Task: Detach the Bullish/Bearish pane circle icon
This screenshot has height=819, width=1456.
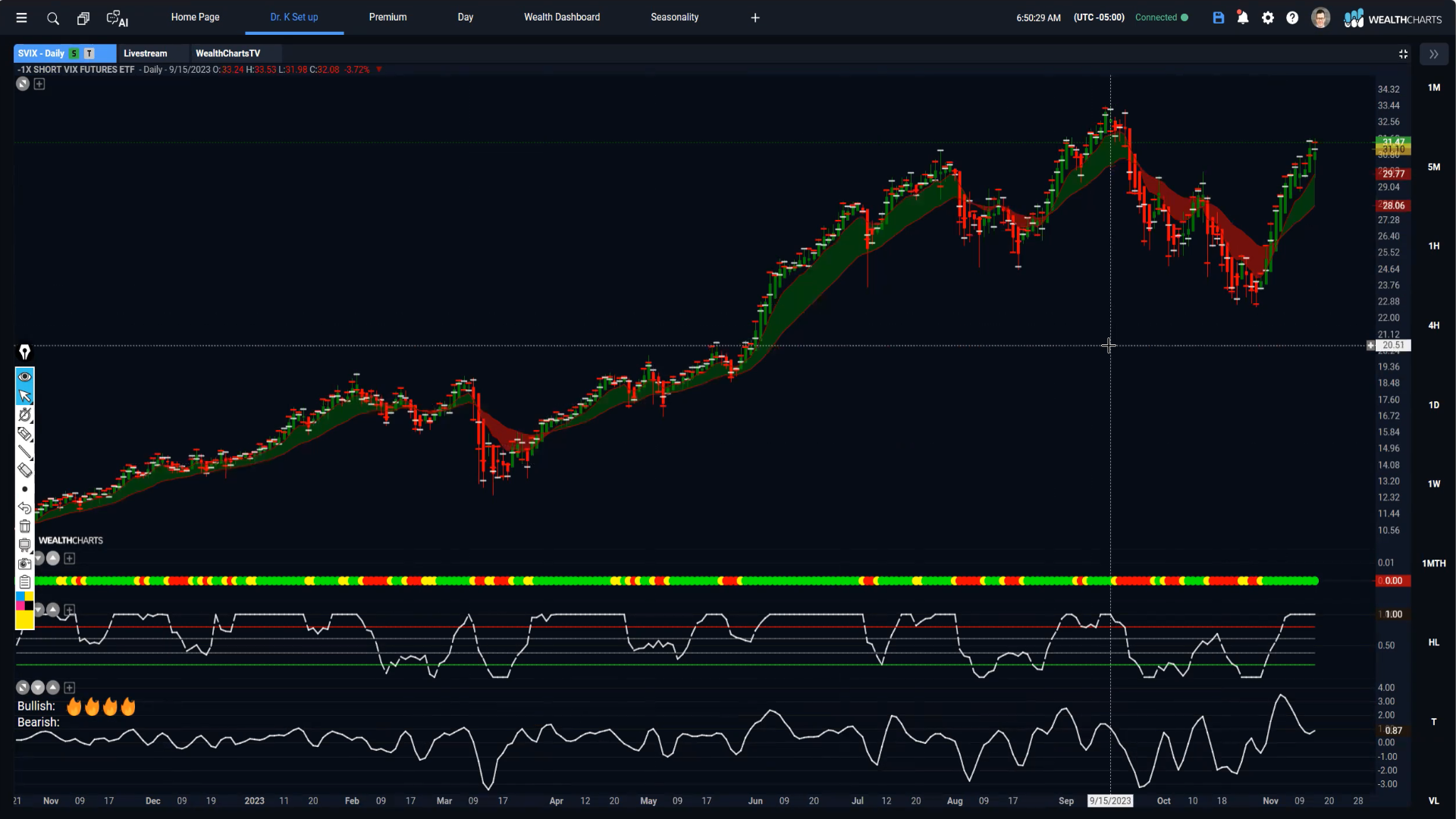Action: pos(23,688)
